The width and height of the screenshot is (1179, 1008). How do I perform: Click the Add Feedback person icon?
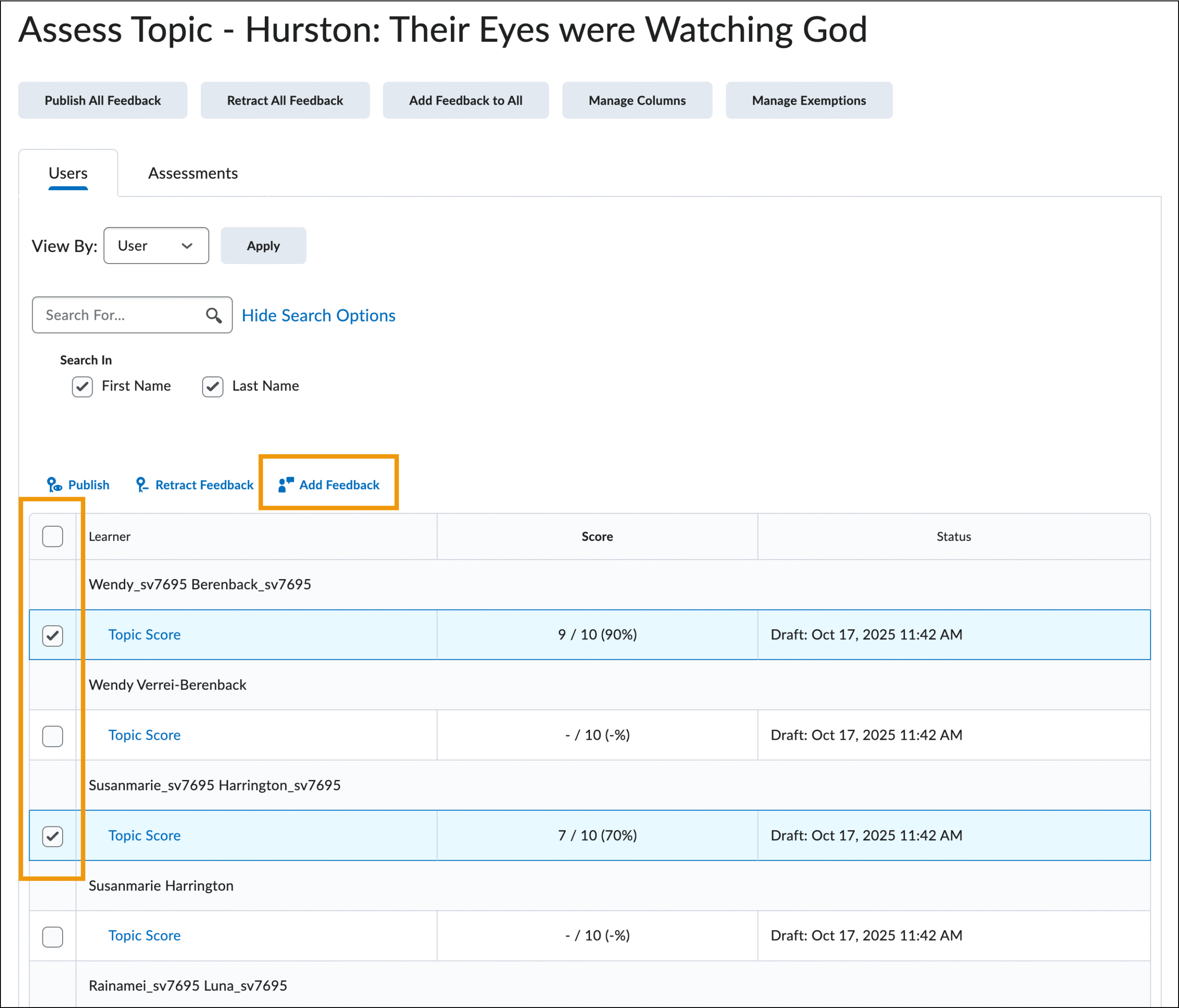tap(286, 485)
